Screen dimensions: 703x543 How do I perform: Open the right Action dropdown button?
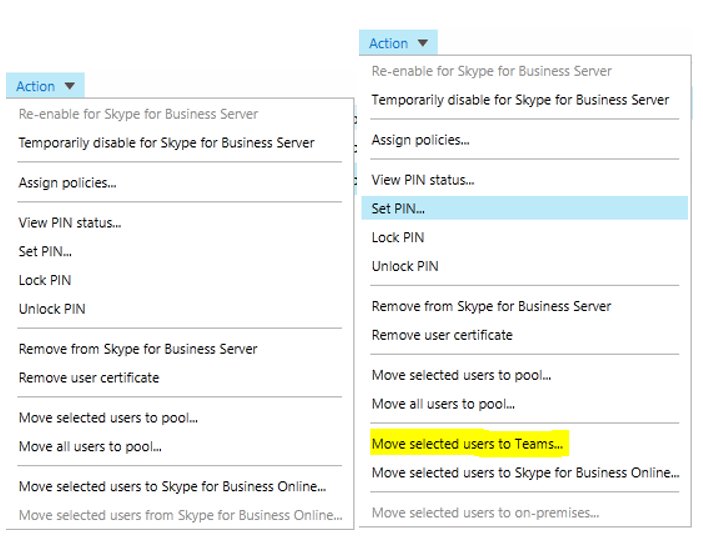tap(398, 43)
